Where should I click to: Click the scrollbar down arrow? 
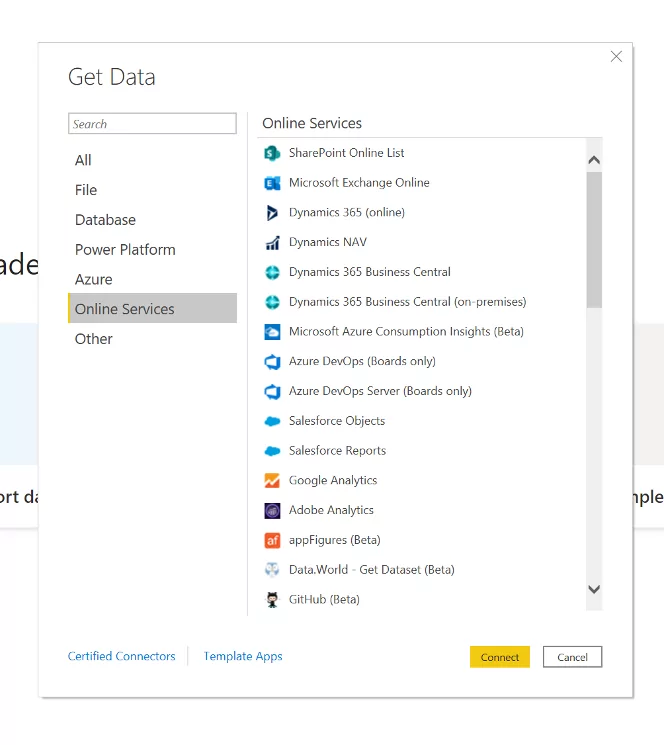[594, 589]
